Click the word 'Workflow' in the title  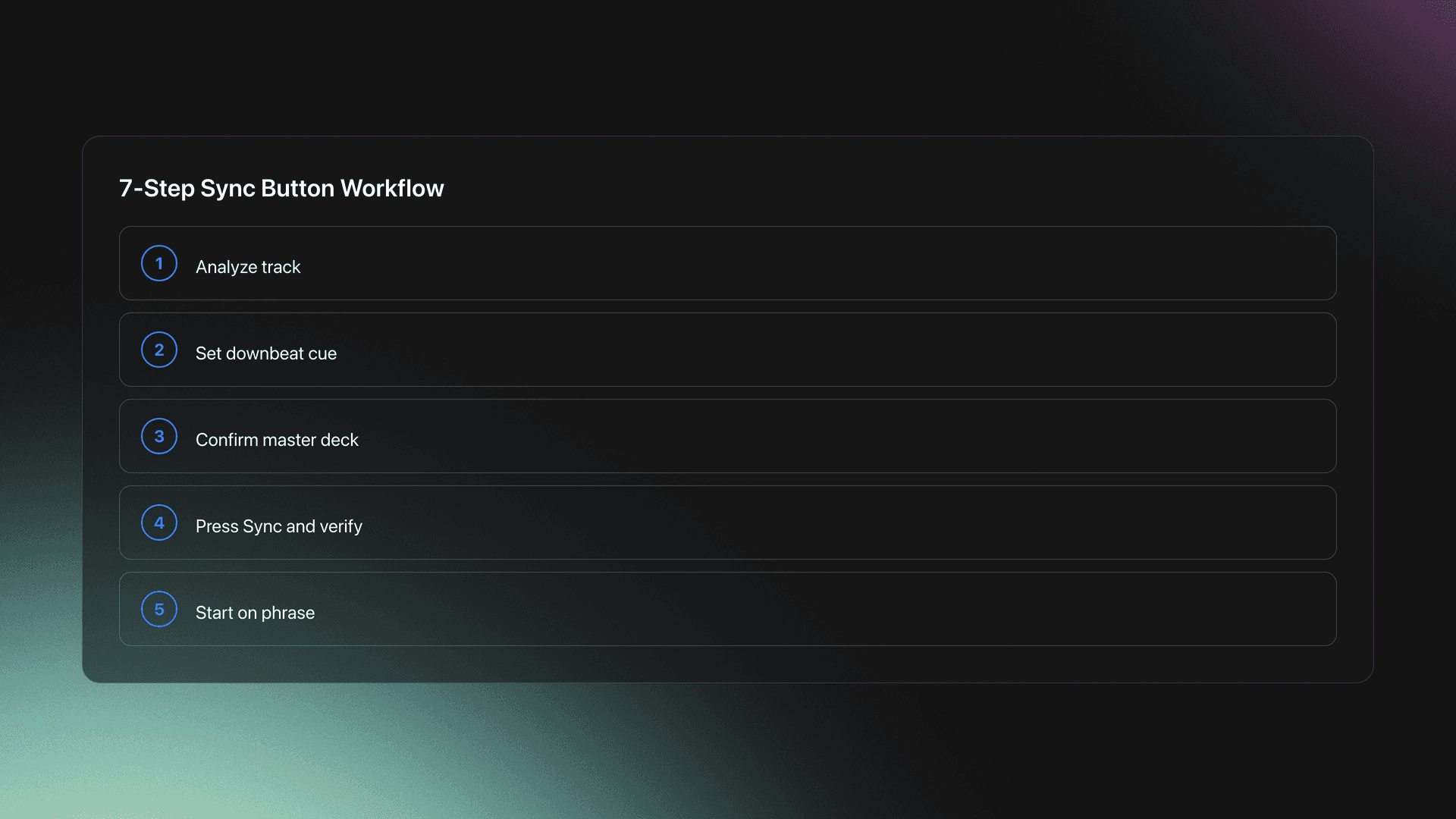[392, 188]
